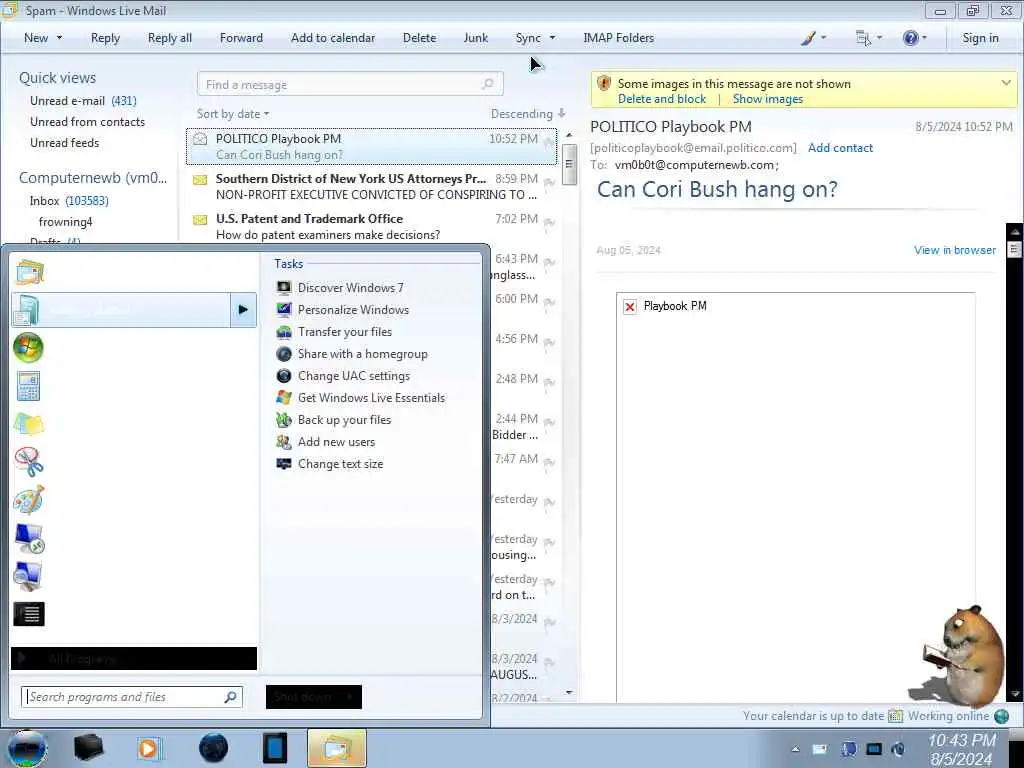Click message list scroll down arrow
1024x768 pixels.
coord(569,692)
